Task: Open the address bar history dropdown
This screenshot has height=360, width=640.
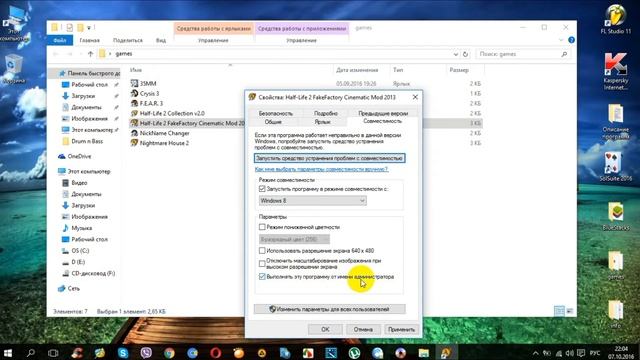Action: coord(456,54)
